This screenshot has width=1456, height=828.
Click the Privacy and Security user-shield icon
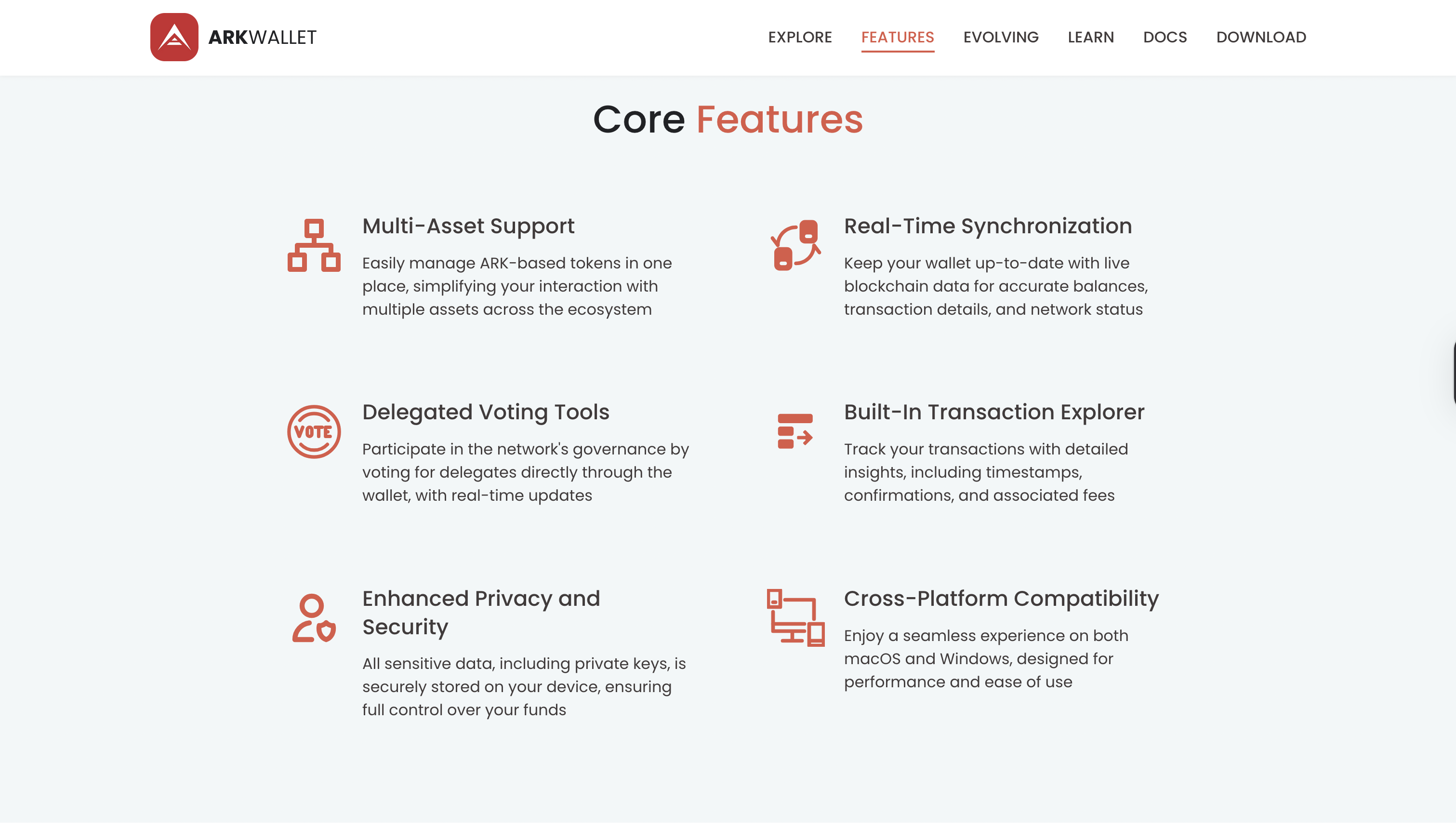click(314, 618)
